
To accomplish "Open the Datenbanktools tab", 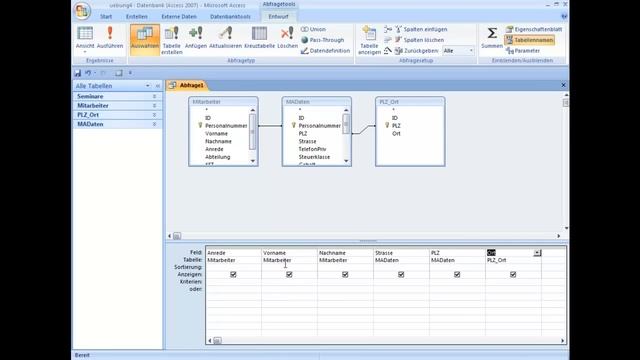I will click(x=230, y=17).
